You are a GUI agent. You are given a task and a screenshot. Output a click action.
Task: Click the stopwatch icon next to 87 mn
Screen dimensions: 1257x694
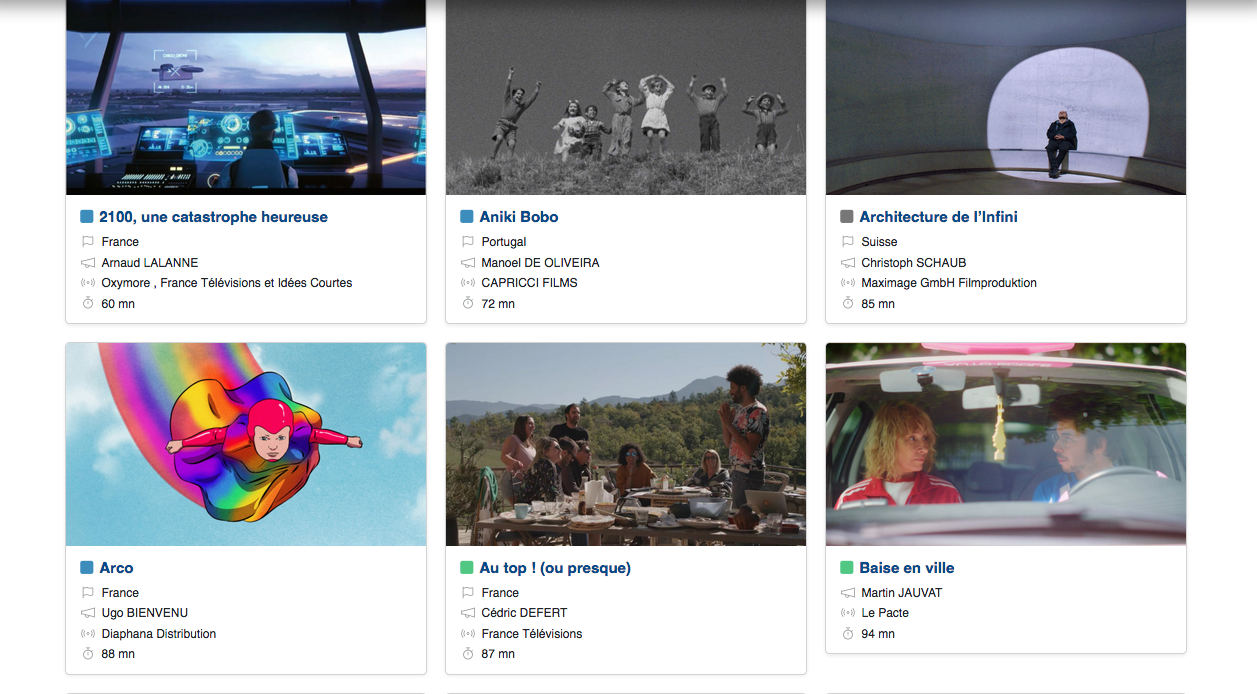coord(467,654)
